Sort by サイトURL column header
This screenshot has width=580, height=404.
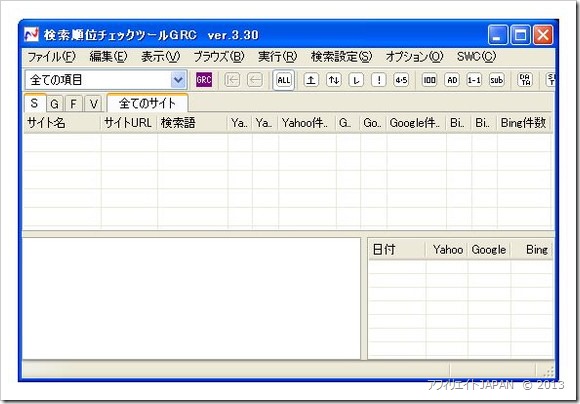(129, 123)
